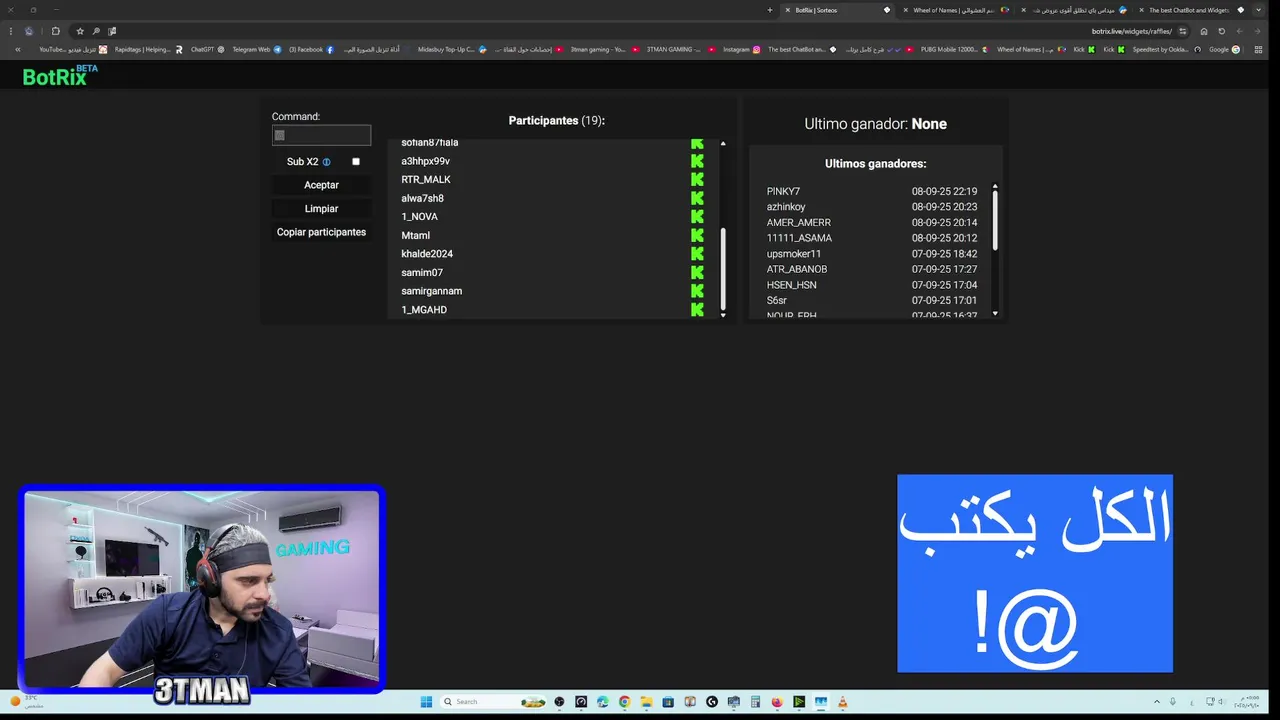1280x720 pixels.
Task: Click the Aceptar button
Action: coord(321,185)
